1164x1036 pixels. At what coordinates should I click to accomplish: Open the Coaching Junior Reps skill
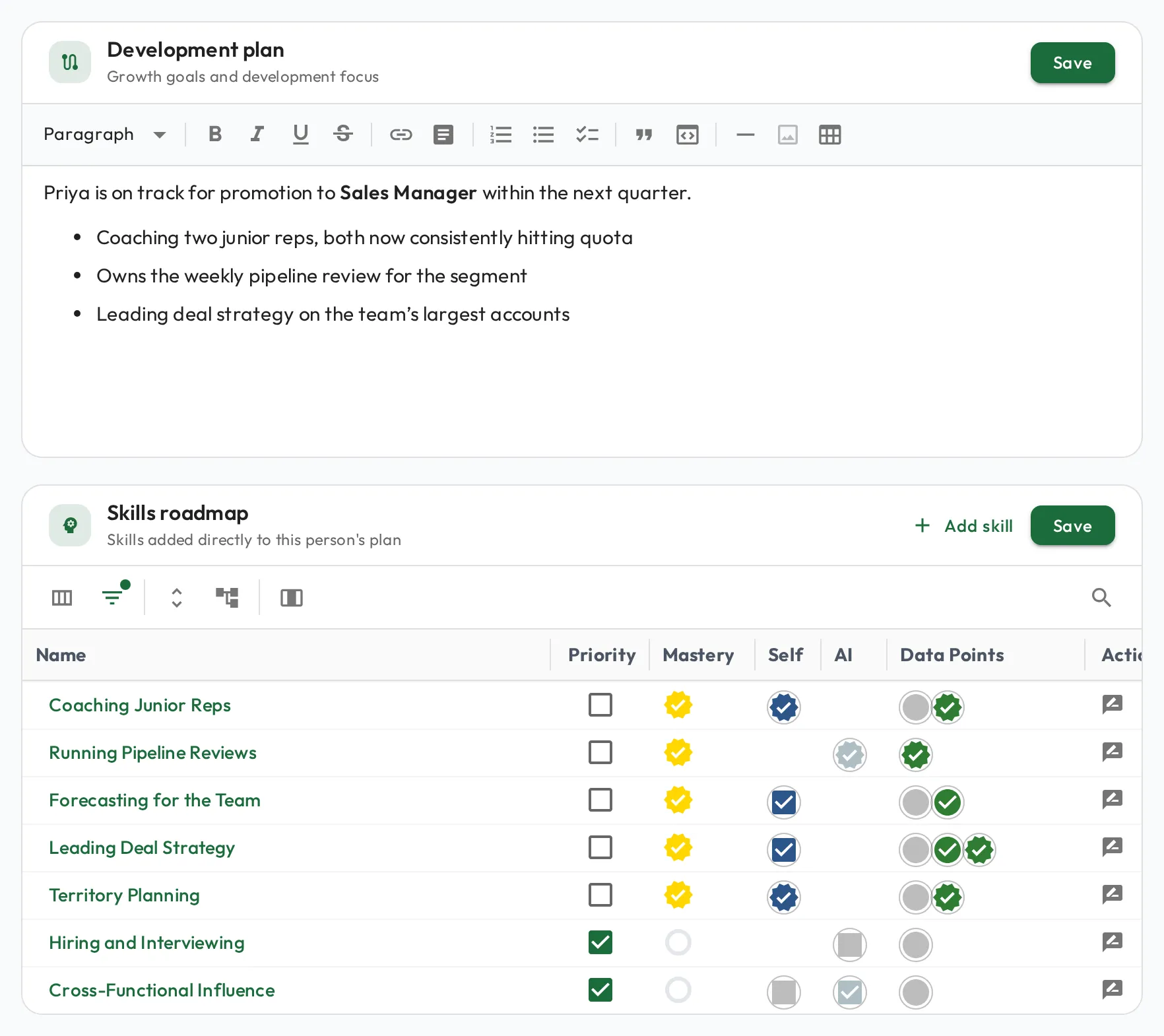[140, 705]
